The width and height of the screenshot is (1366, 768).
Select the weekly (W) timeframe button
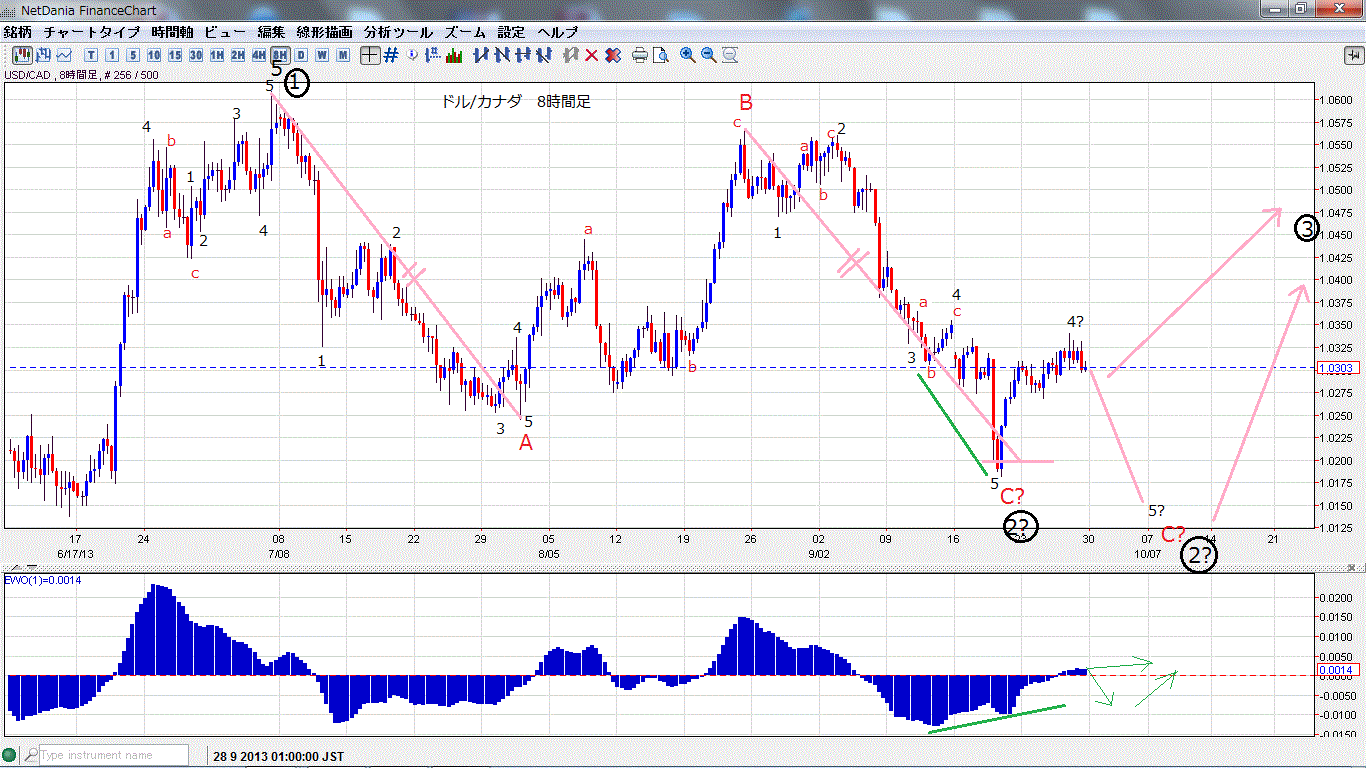pyautogui.click(x=322, y=55)
